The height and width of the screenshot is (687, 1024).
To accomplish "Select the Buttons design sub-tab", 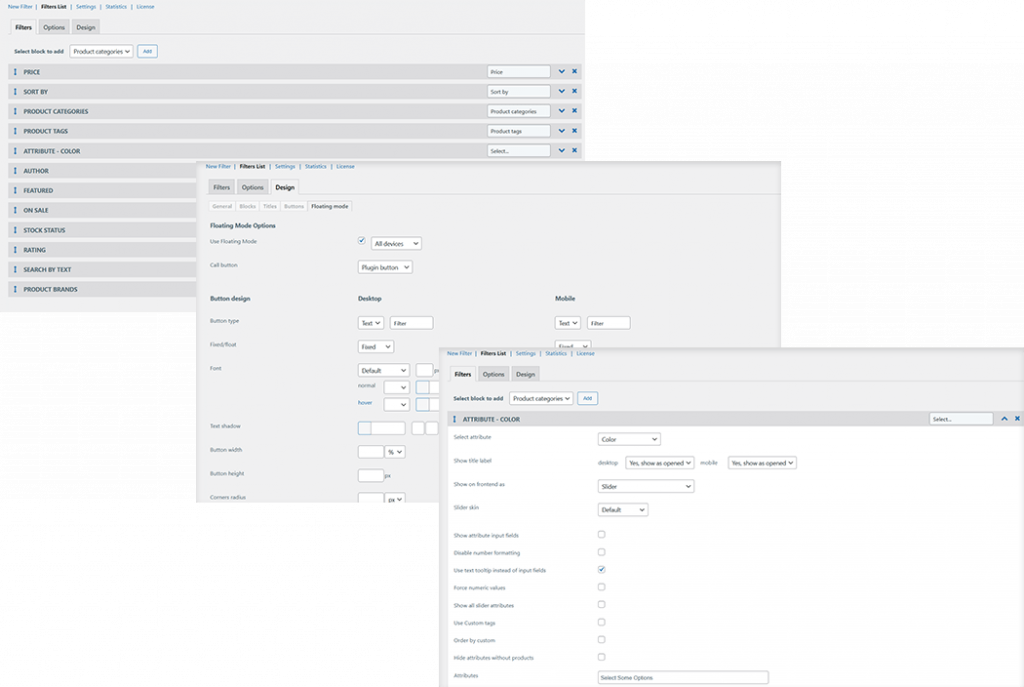I will pyautogui.click(x=294, y=206).
